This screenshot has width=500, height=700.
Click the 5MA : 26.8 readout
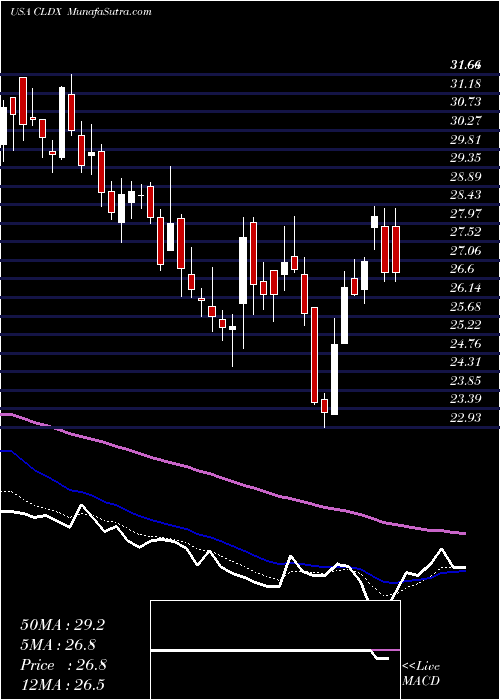pyautogui.click(x=58, y=645)
